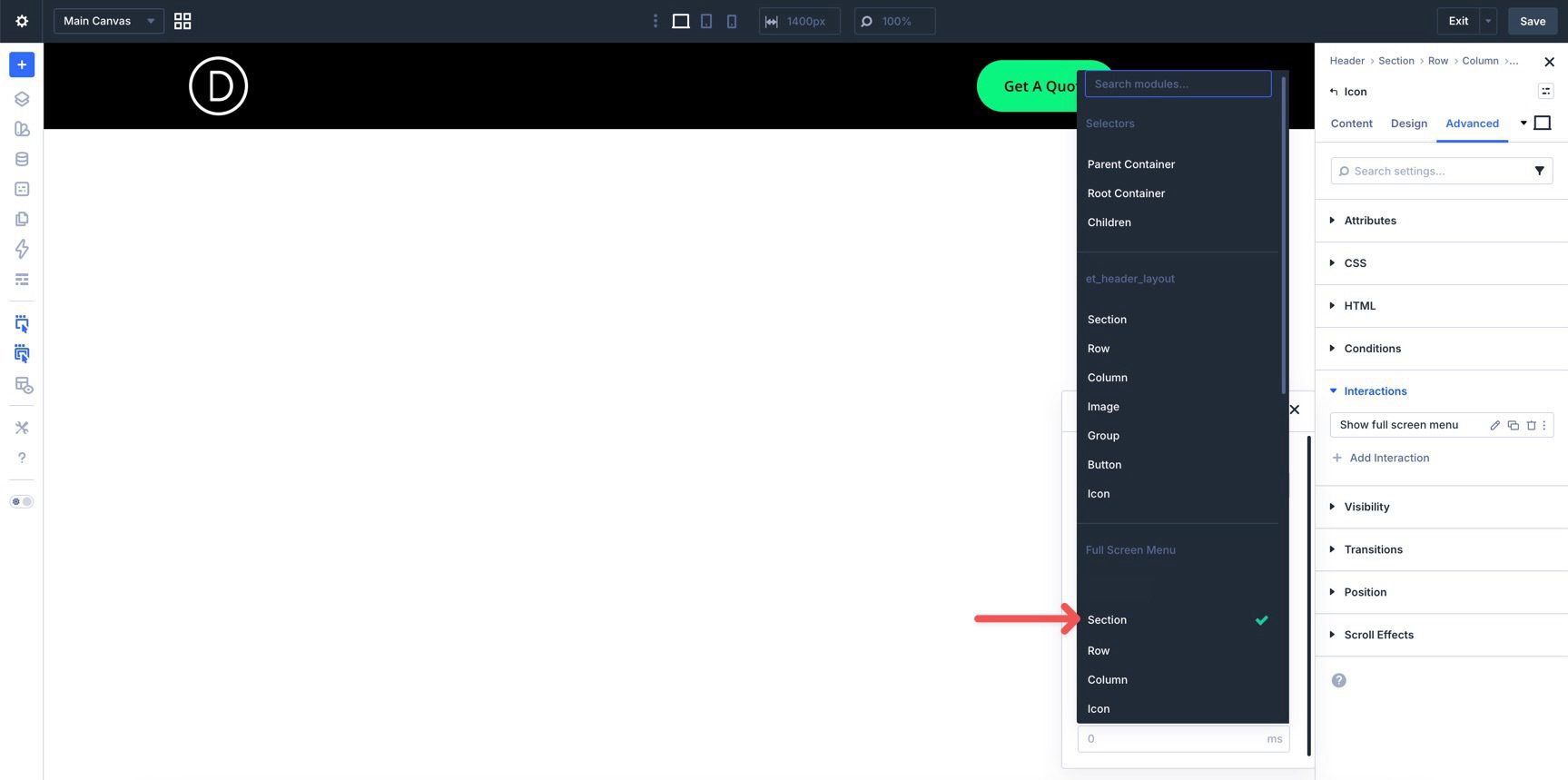Click the Search modules field

(x=1178, y=84)
